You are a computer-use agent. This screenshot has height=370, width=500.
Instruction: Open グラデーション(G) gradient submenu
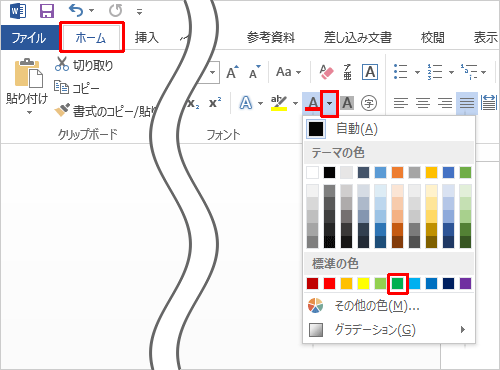coord(389,330)
